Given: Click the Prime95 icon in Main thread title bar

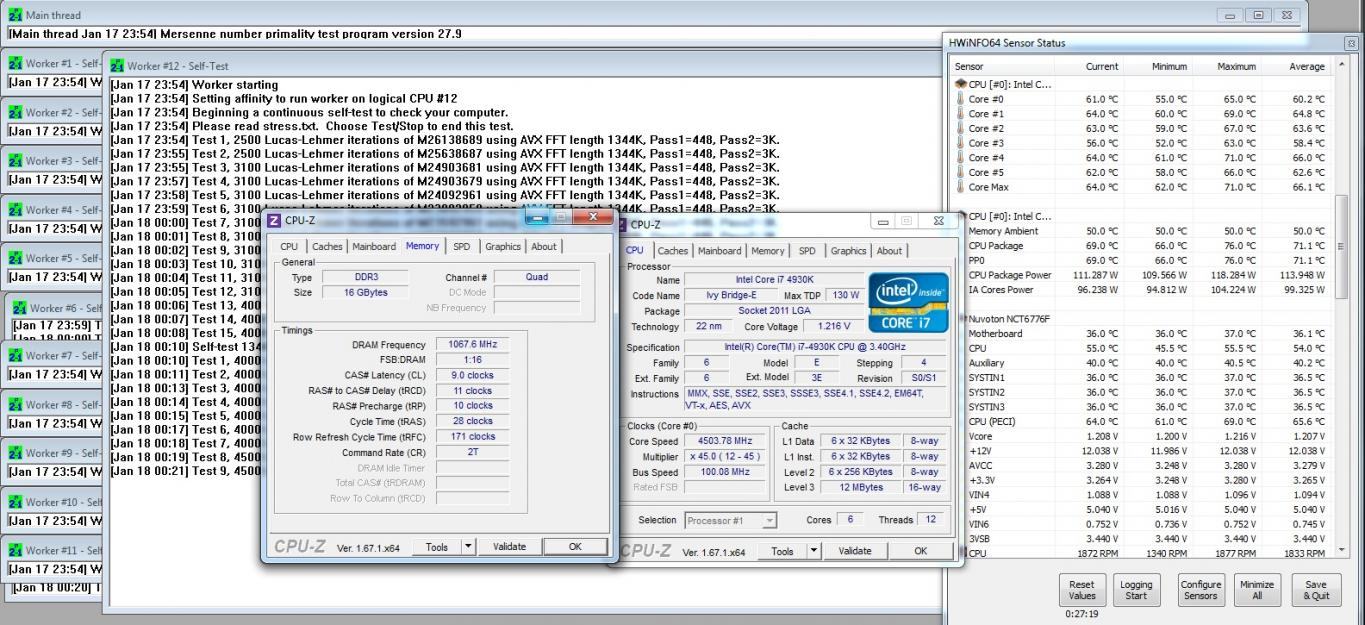Looking at the screenshot, I should (14, 15).
